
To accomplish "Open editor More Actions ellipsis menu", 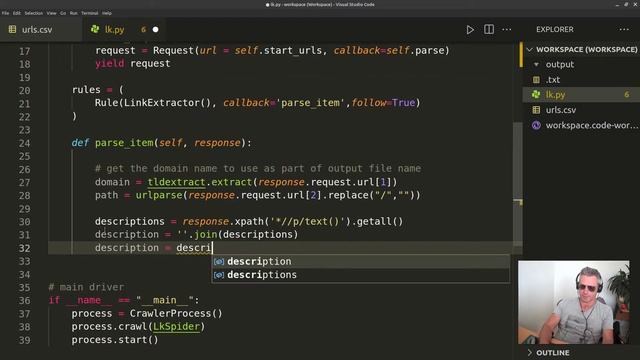I will pyautogui.click(x=507, y=29).
